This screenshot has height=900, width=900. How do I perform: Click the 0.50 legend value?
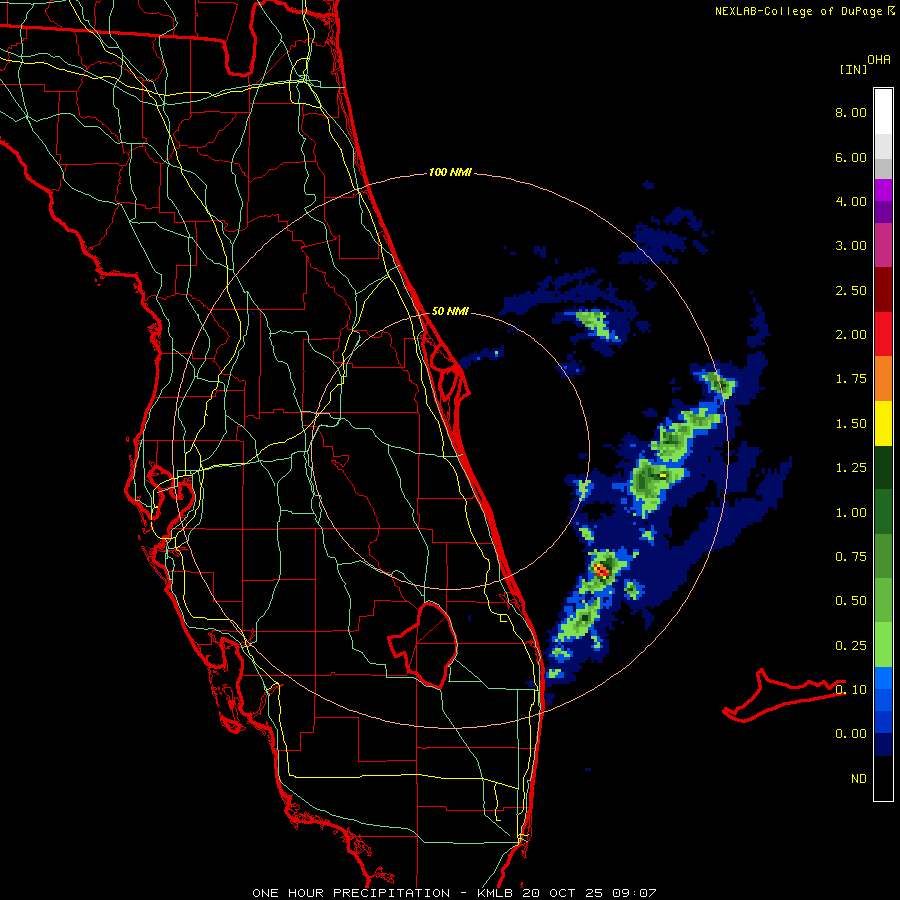click(851, 601)
